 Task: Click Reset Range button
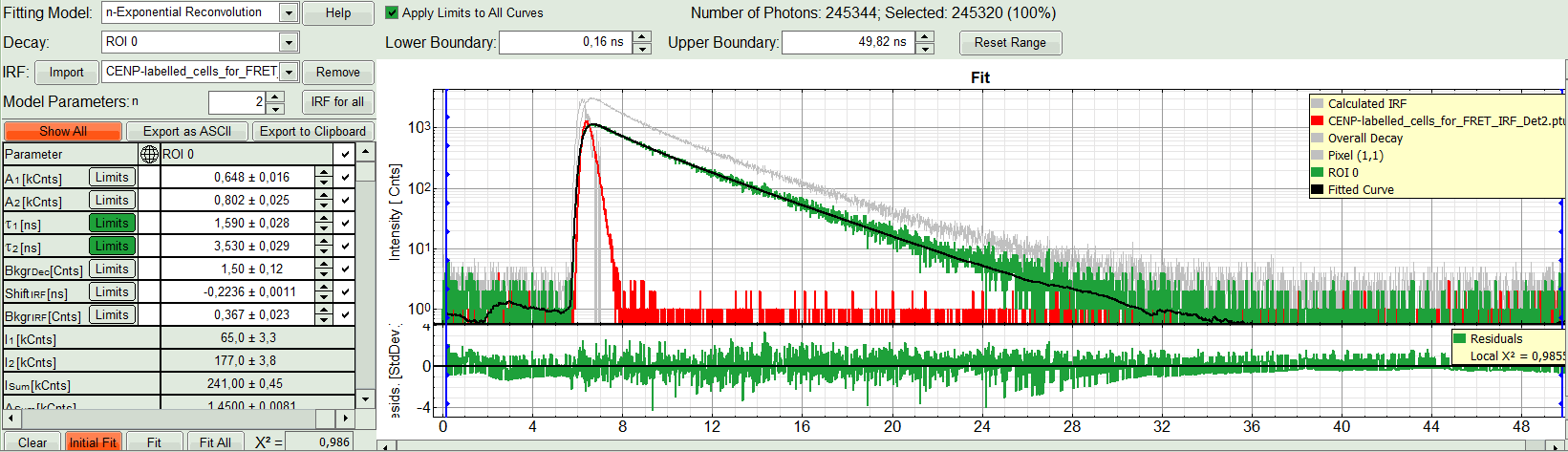pos(1010,42)
